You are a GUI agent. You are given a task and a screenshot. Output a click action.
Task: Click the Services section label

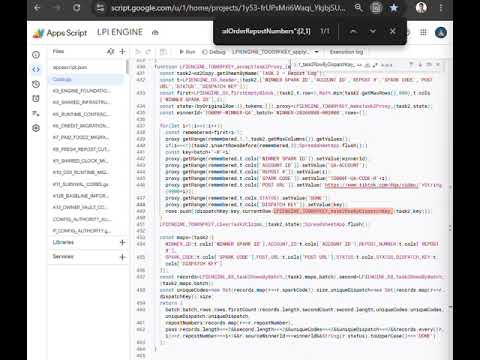pyautogui.click(x=63, y=256)
